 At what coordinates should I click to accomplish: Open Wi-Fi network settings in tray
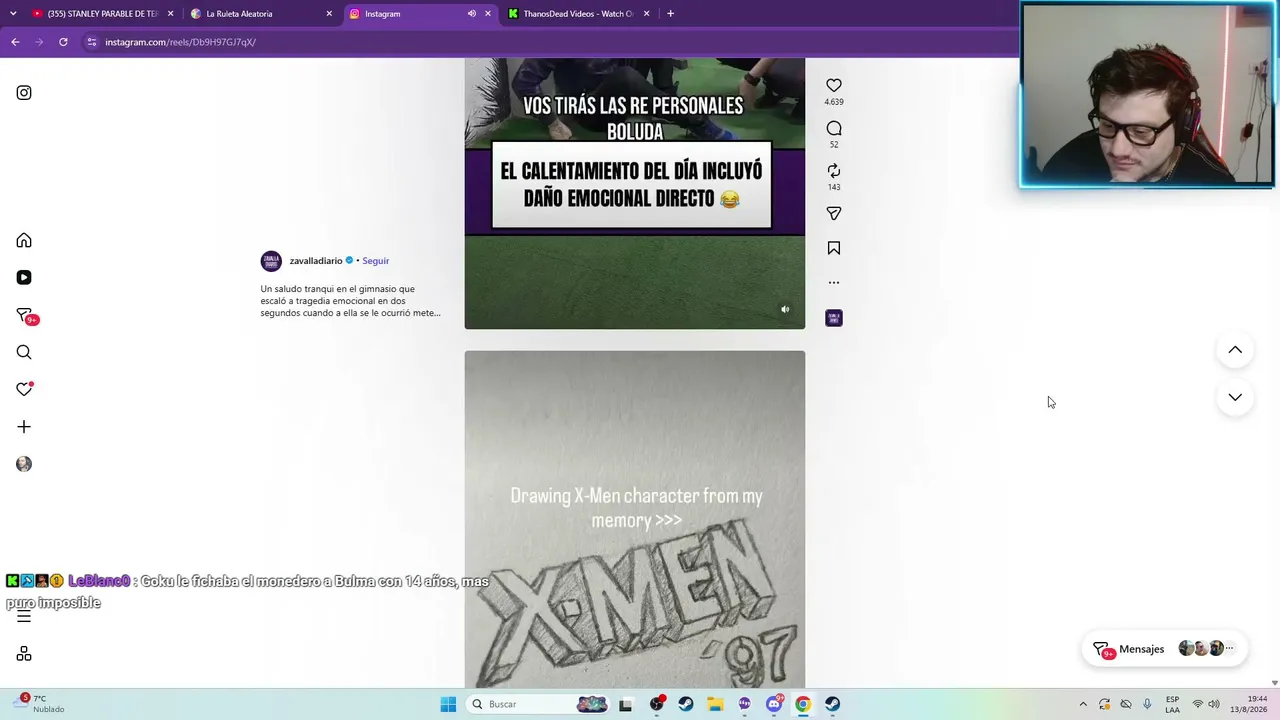click(1197, 704)
